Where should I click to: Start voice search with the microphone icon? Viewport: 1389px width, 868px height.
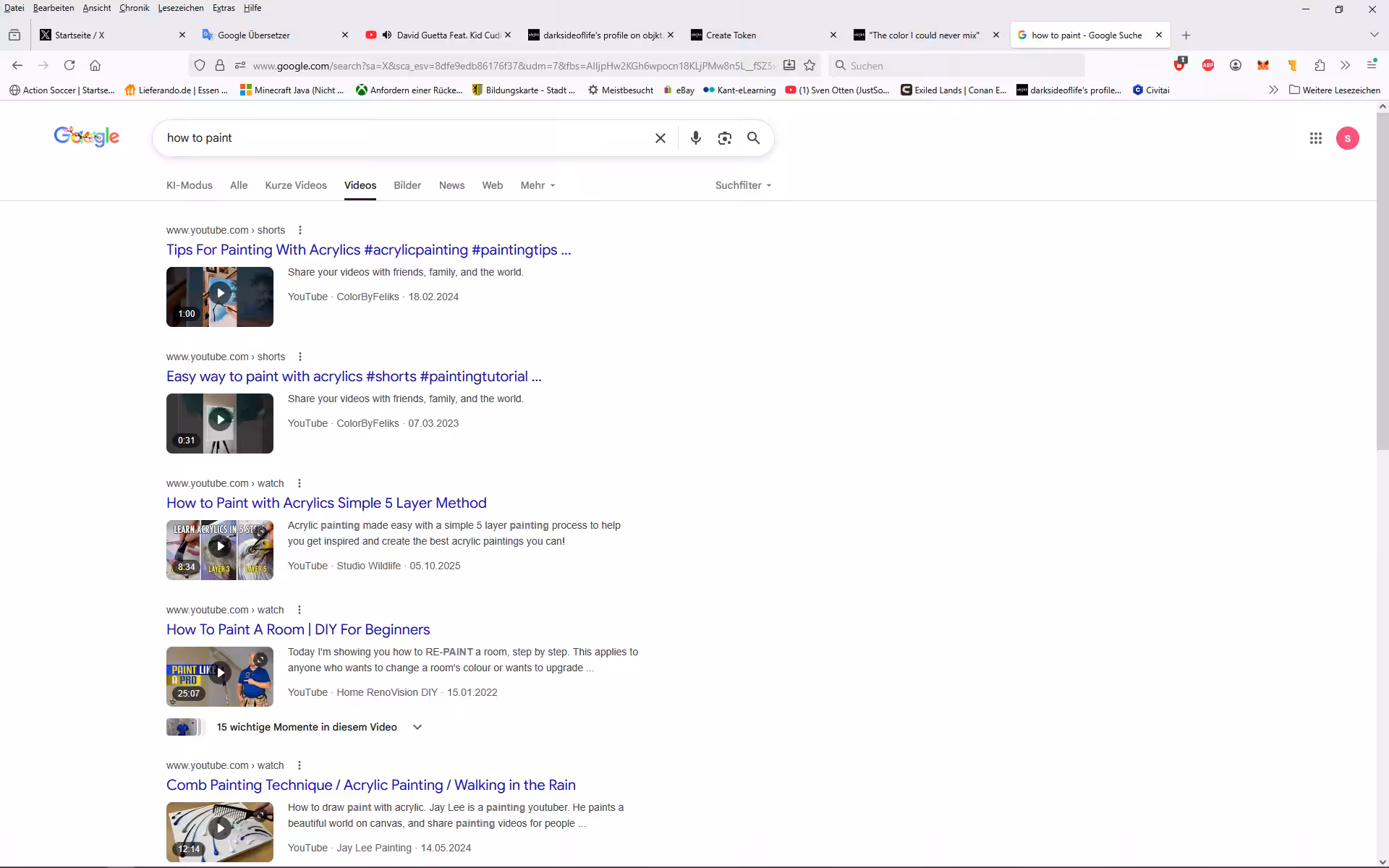click(696, 138)
